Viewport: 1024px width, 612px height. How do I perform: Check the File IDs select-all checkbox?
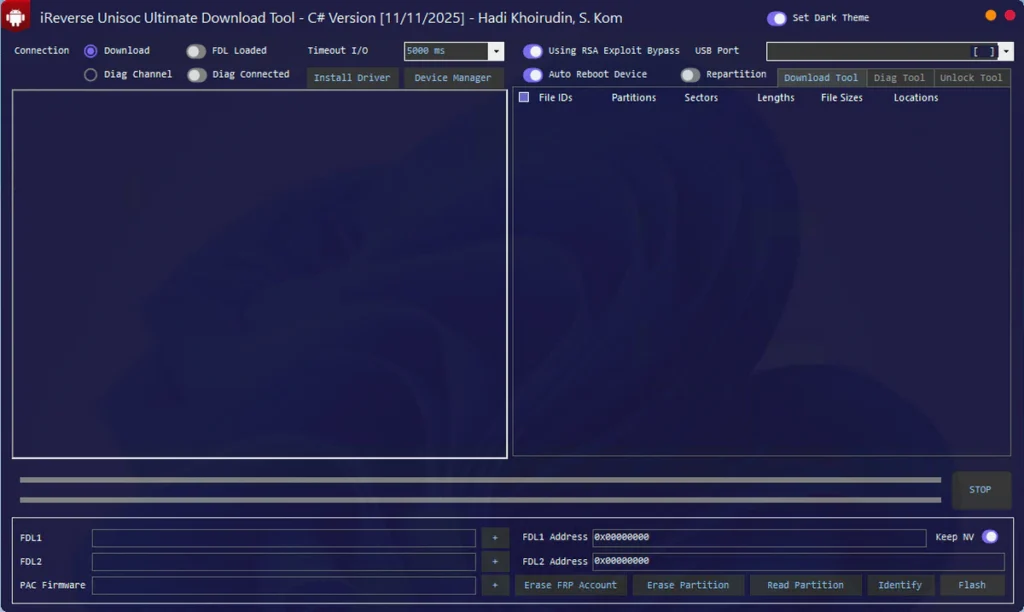pyautogui.click(x=524, y=98)
